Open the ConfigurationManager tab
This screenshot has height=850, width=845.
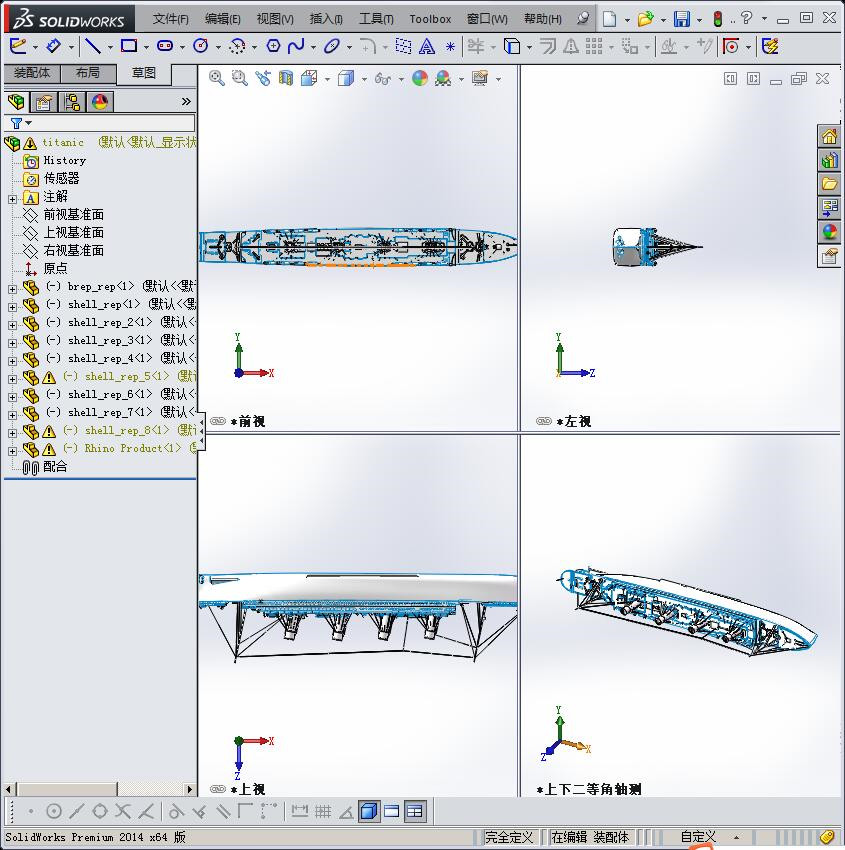(72, 102)
